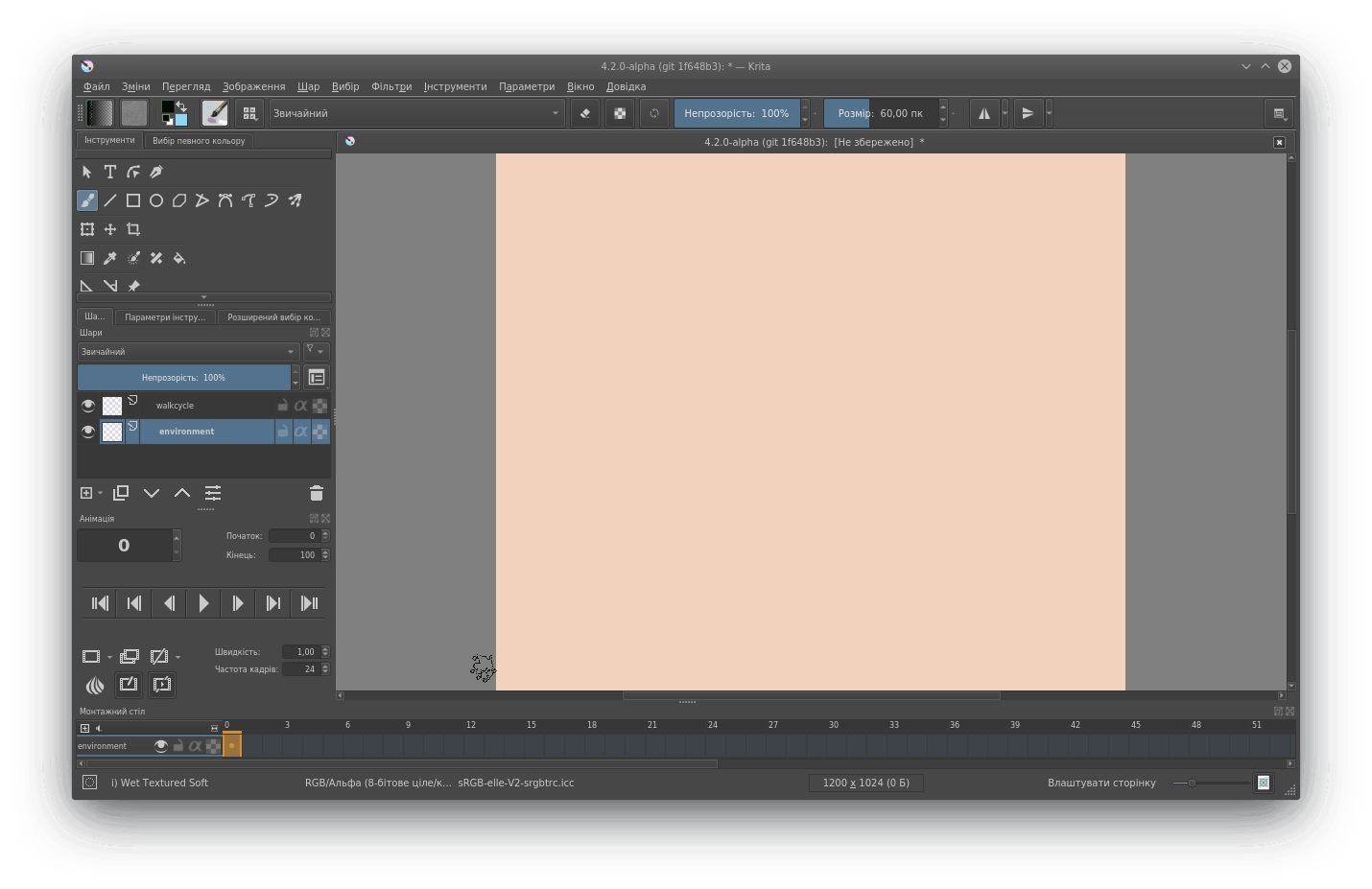Hide the walkcycle layer eye icon
Viewport: 1372px width, 889px height.
tap(88, 406)
